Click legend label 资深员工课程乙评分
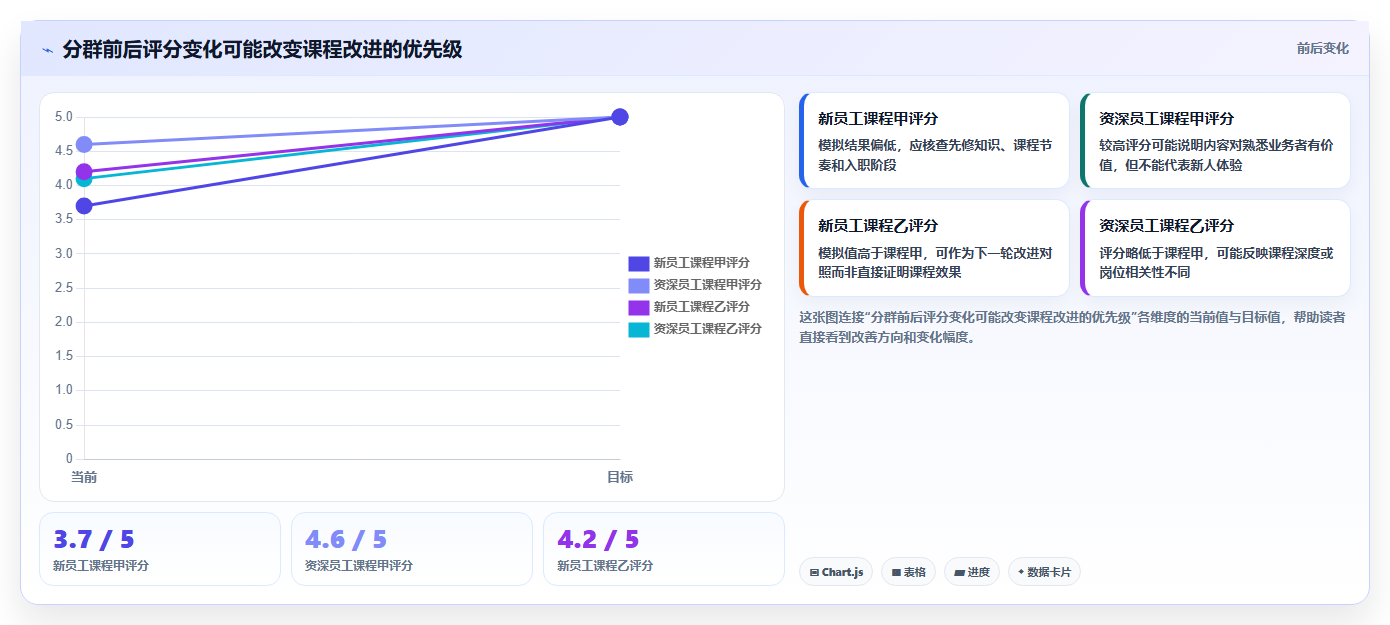The width and height of the screenshot is (1390, 625). 708,330
